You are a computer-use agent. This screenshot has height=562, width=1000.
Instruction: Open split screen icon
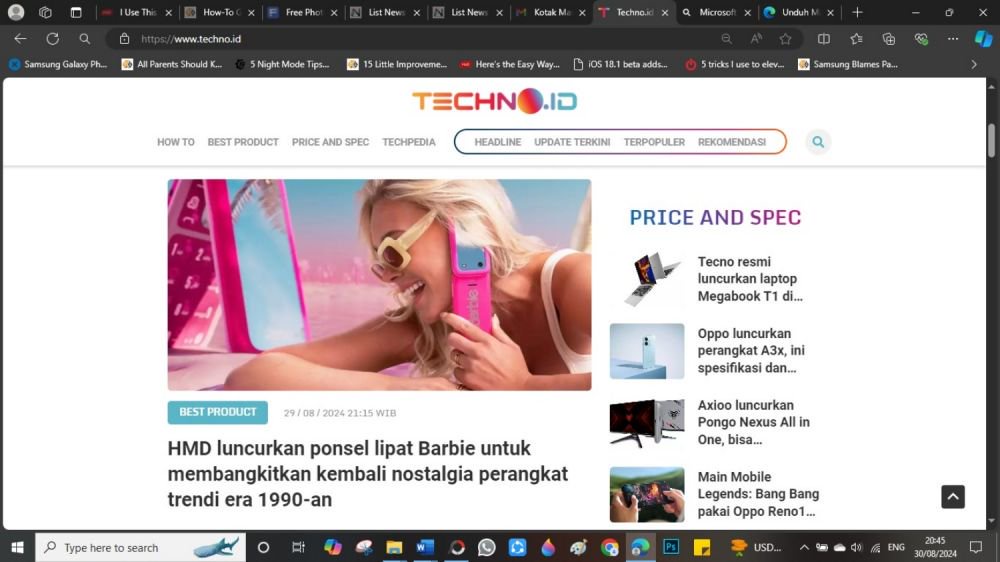click(824, 39)
